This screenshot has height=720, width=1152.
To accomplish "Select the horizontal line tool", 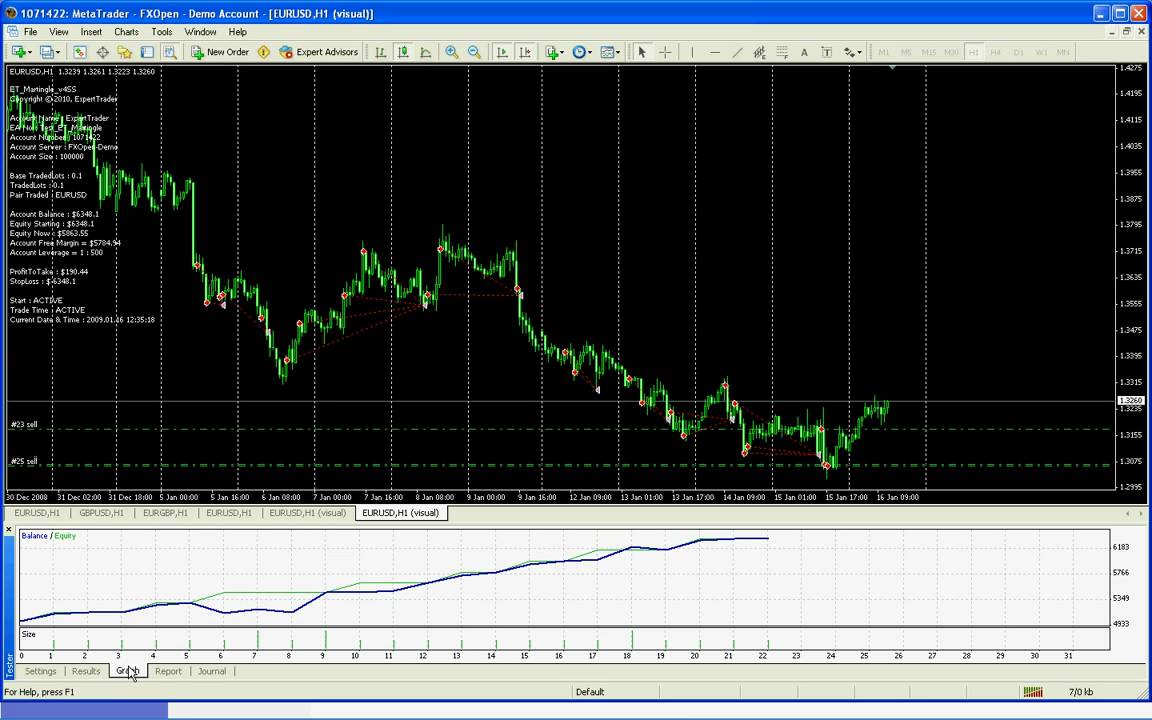I will 715,52.
